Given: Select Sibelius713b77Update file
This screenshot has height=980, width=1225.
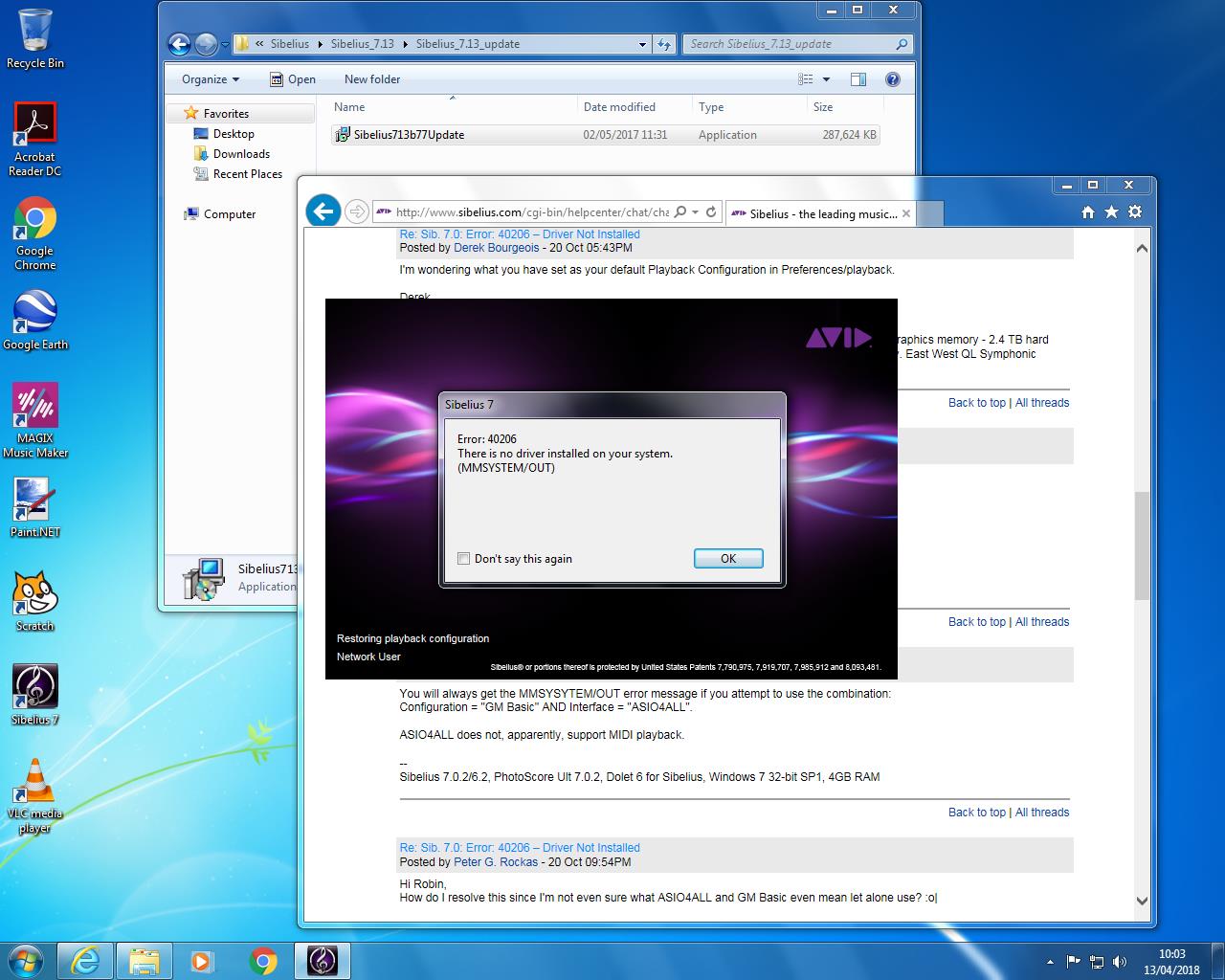Looking at the screenshot, I should click(x=605, y=135).
